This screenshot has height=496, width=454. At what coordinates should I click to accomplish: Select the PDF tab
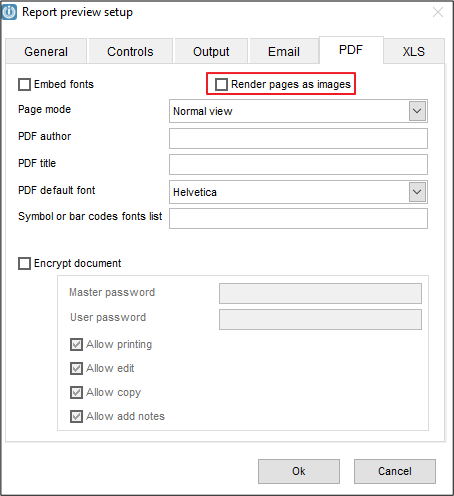click(351, 50)
